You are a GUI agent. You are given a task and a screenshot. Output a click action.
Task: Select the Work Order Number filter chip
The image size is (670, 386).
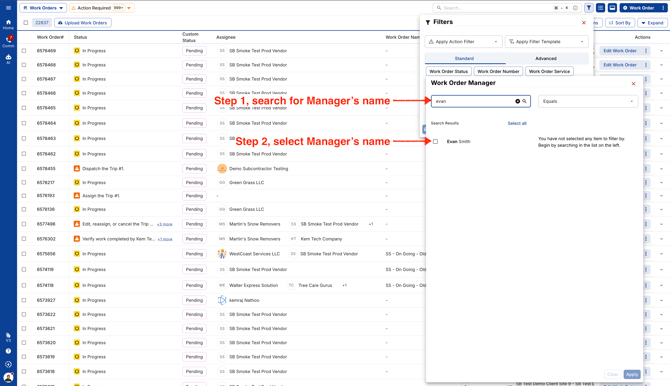(498, 71)
